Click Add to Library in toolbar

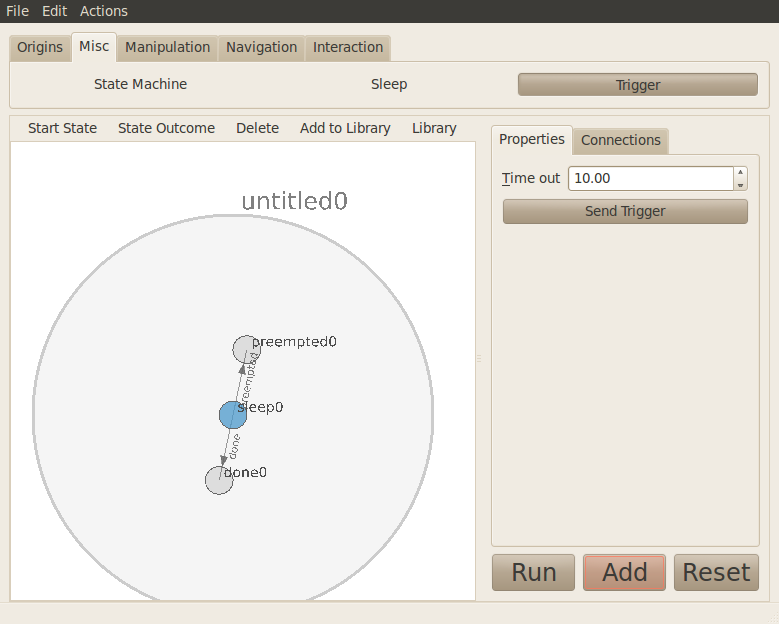345,128
